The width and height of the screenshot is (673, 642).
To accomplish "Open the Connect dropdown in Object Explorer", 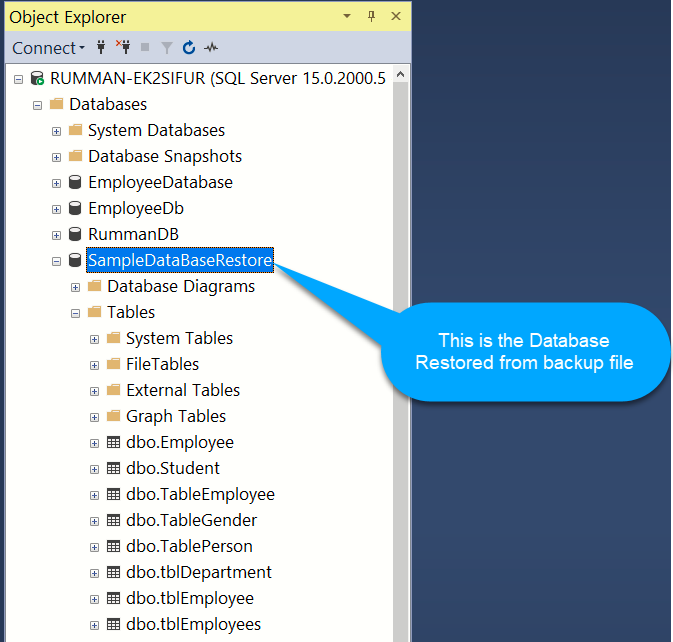I will [48, 48].
